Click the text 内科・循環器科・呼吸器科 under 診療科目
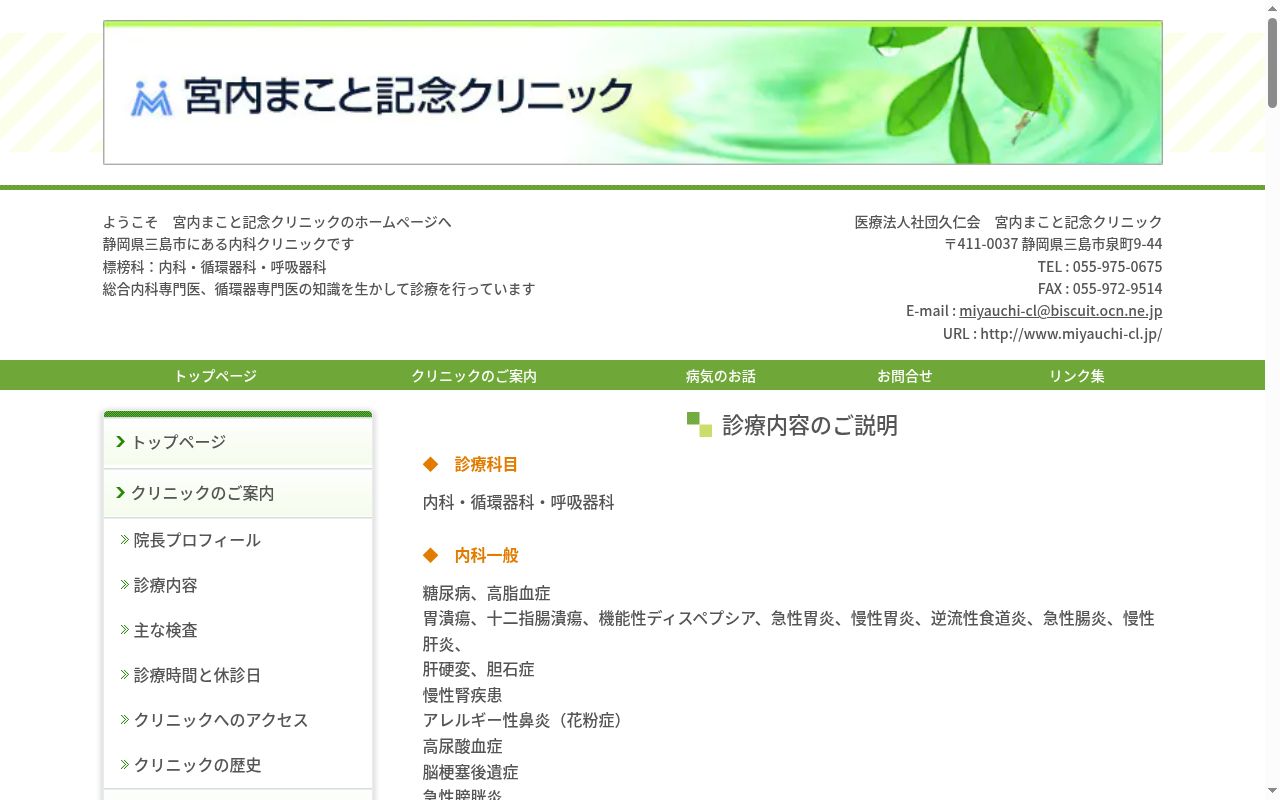 pos(519,502)
